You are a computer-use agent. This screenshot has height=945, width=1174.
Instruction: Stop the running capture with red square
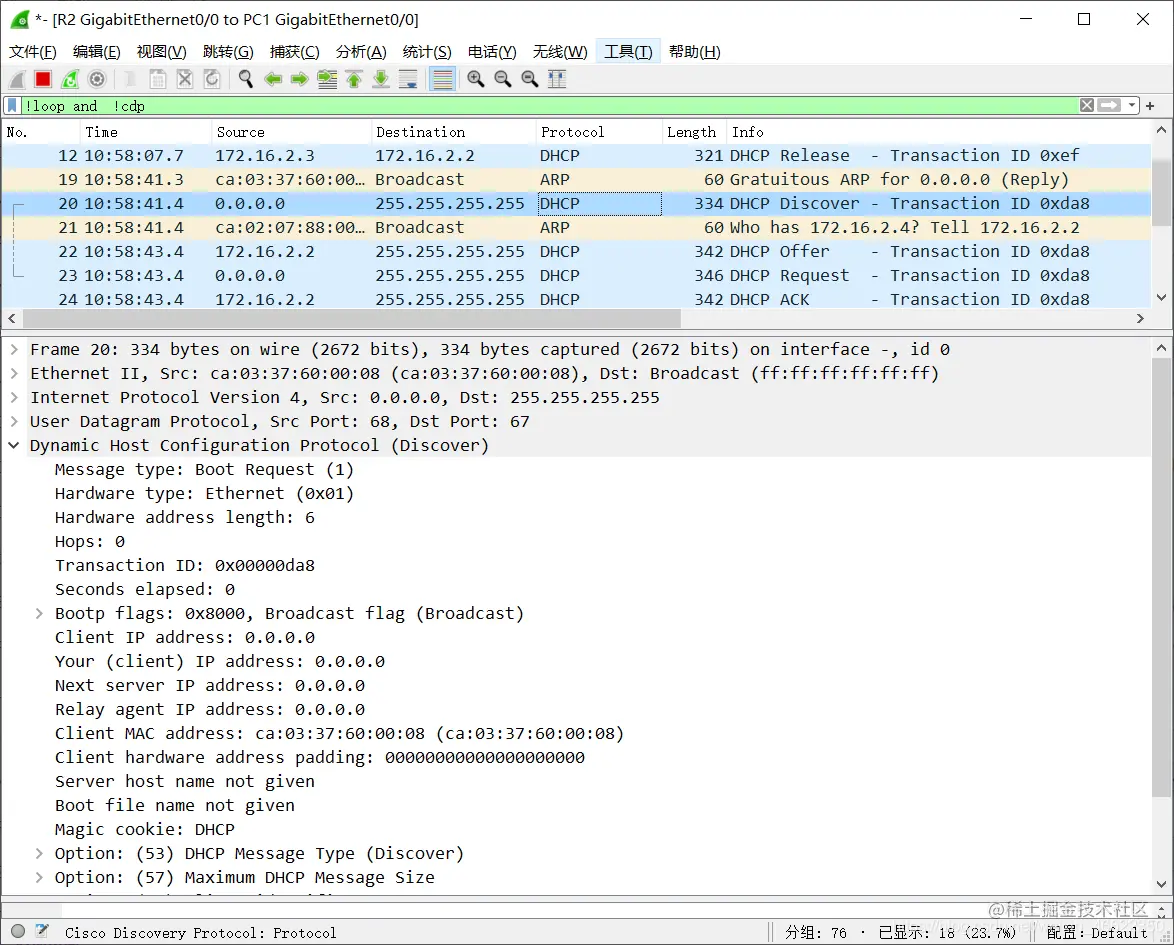(x=43, y=79)
